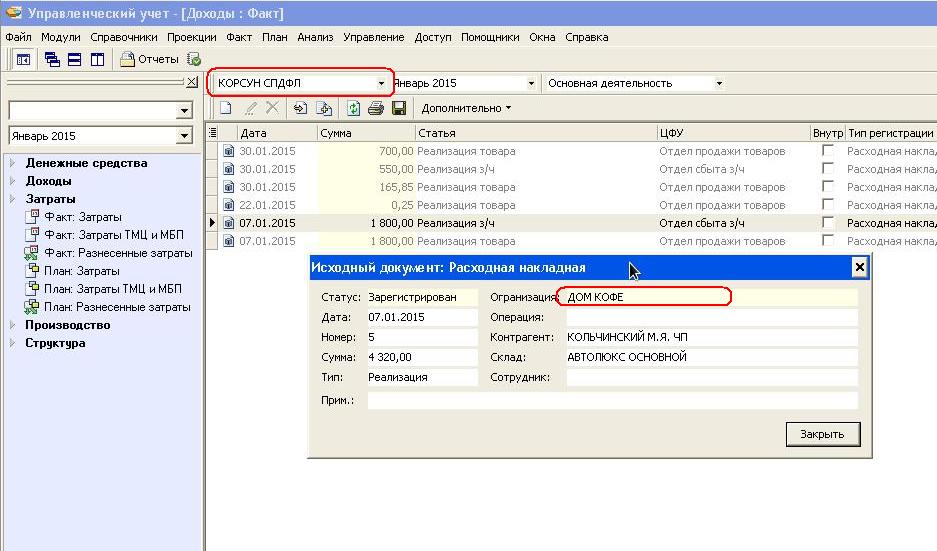
Task: Open the КОРСУН СПДФЛ organization dropdown
Action: point(381,84)
